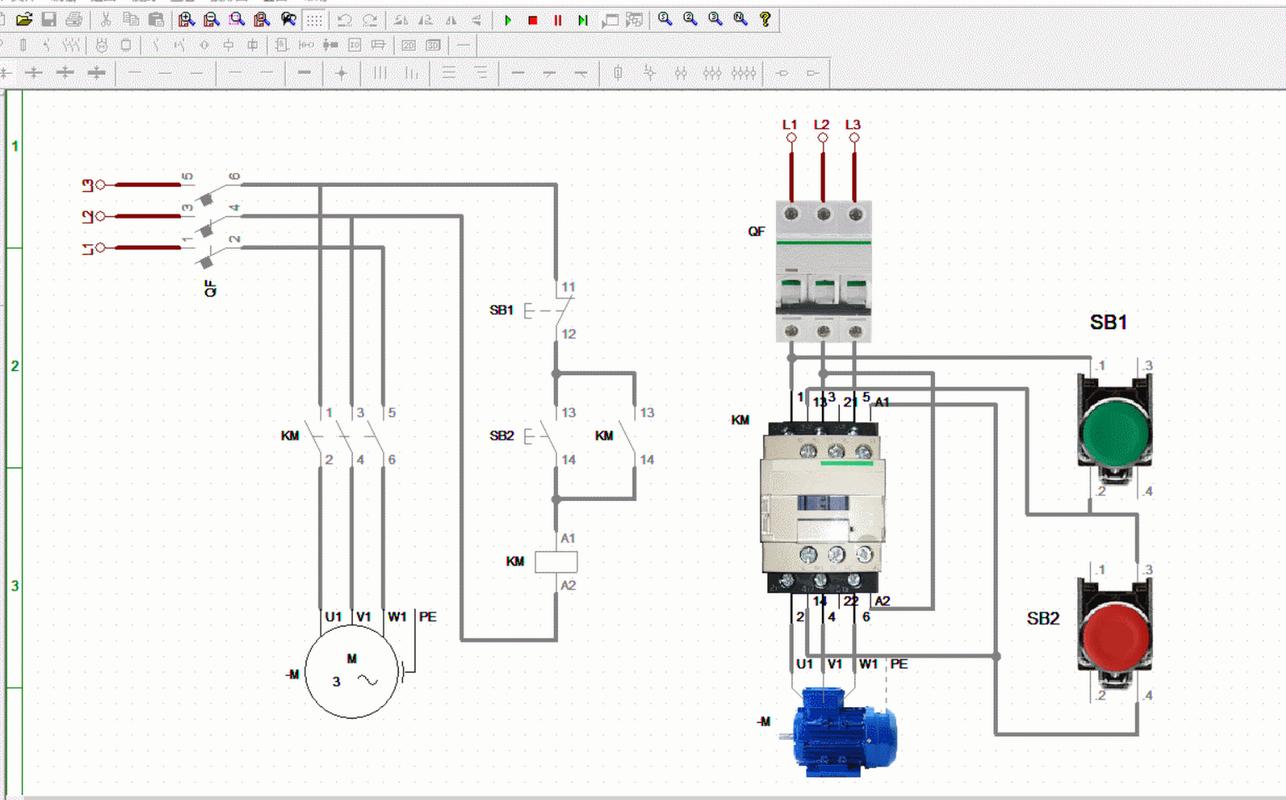The width and height of the screenshot is (1286, 800).
Task: Toggle the dotted grid display button
Action: [x=314, y=20]
